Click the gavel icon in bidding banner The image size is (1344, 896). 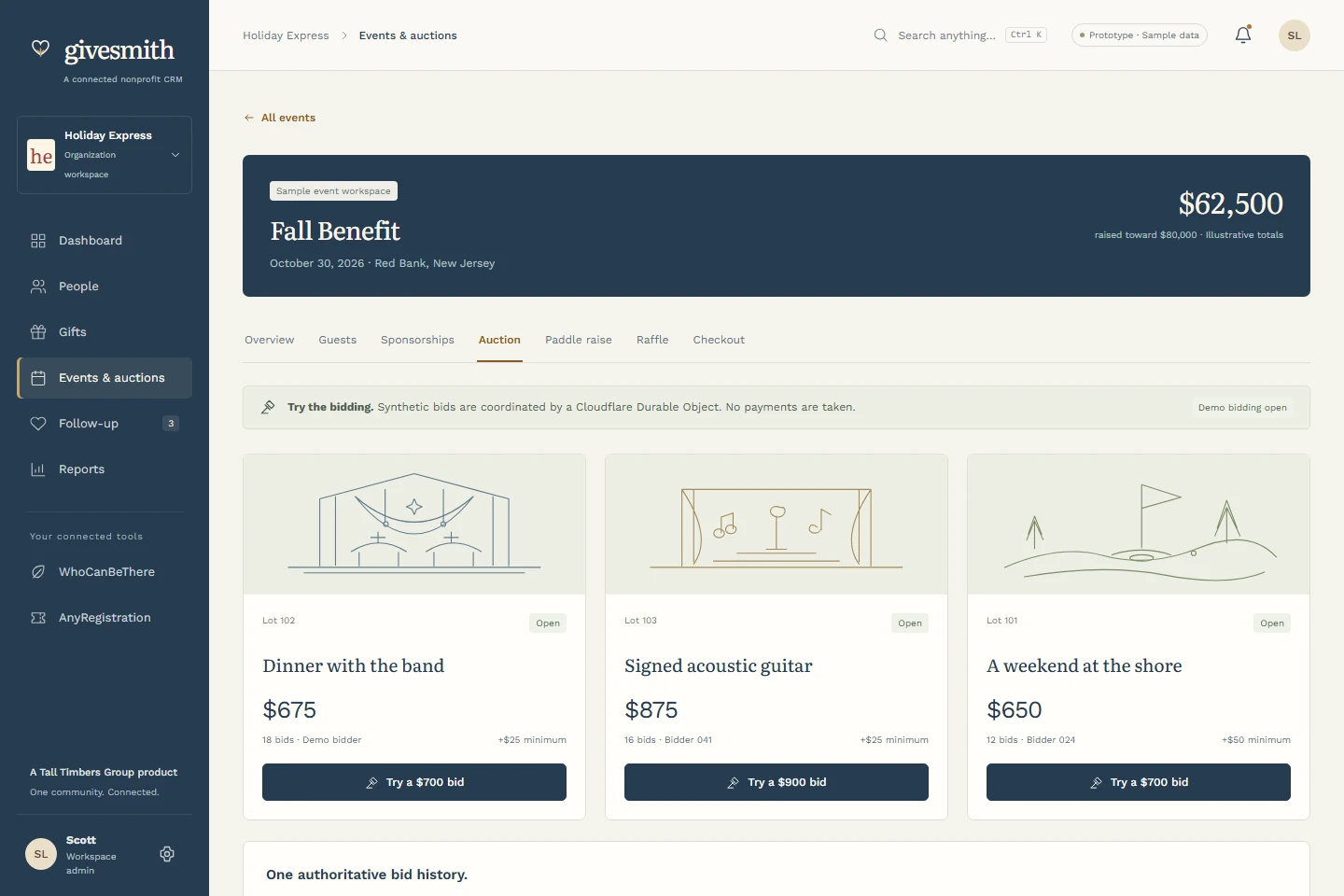pos(268,407)
